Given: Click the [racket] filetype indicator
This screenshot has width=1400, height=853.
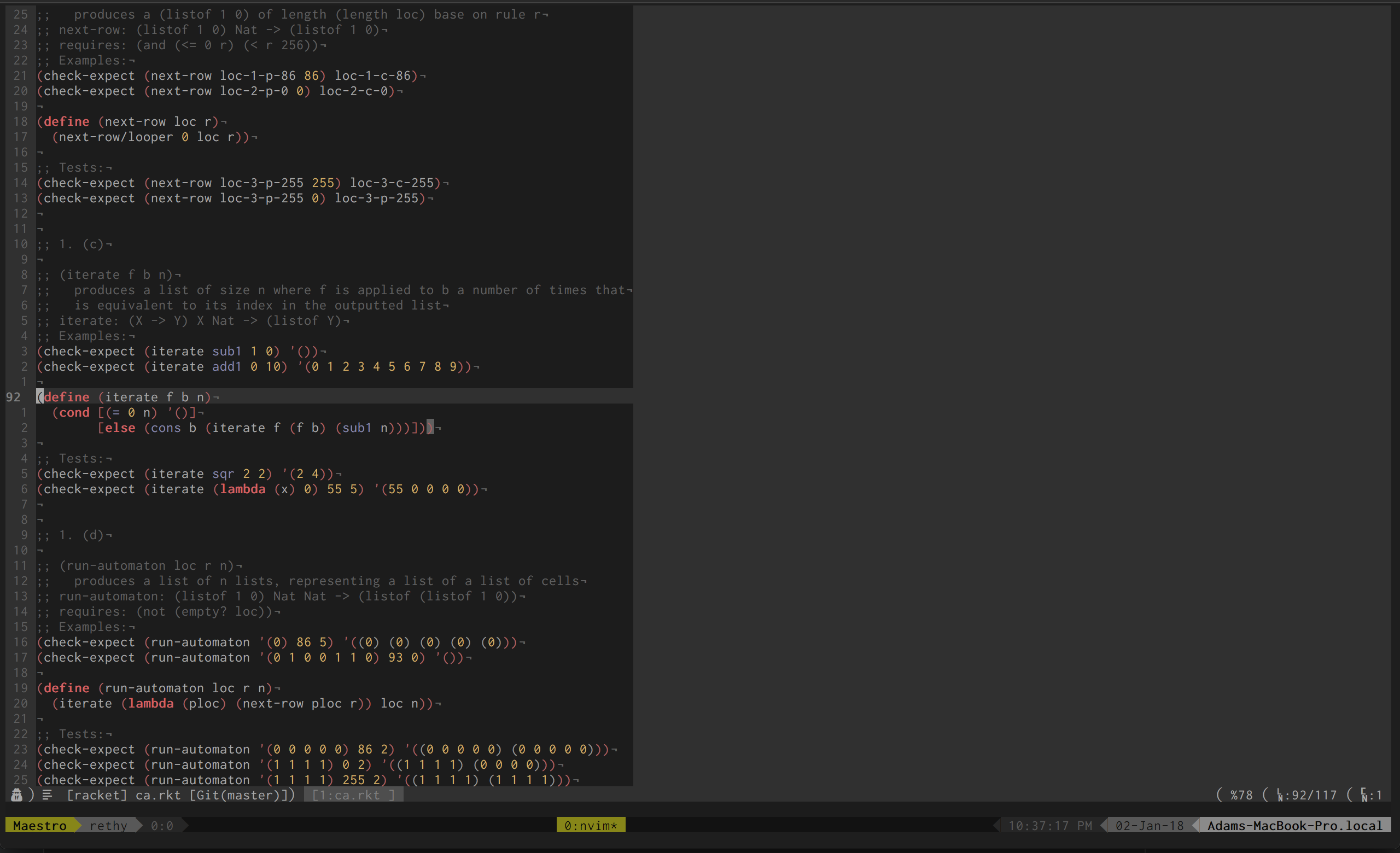Looking at the screenshot, I should coord(97,795).
